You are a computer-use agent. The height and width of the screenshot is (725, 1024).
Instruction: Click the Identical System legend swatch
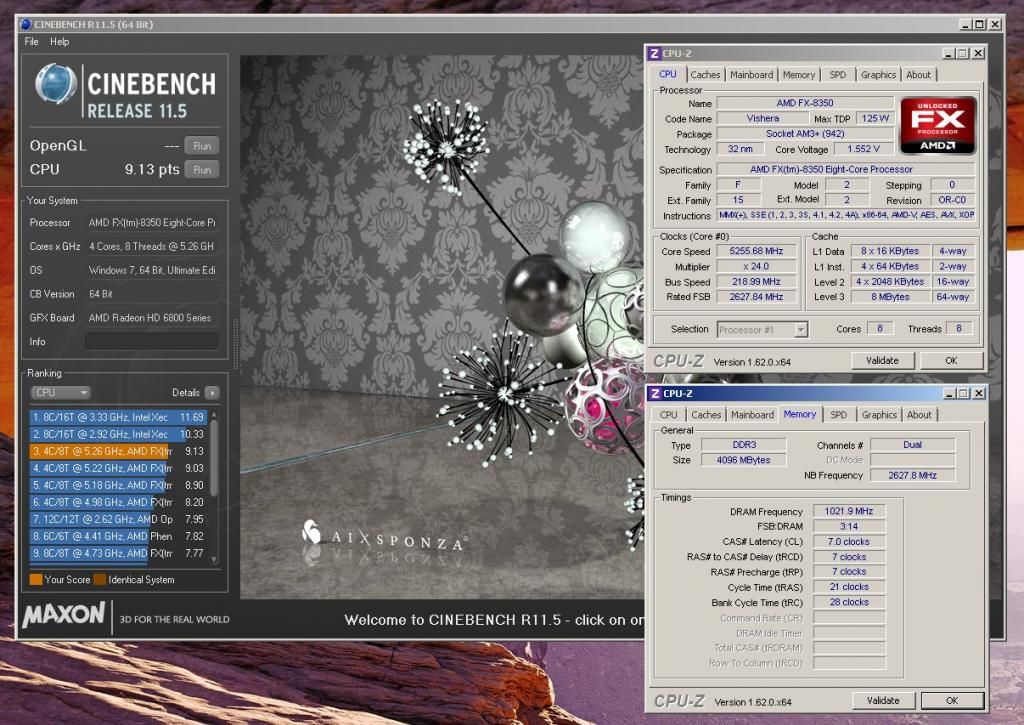click(x=99, y=579)
